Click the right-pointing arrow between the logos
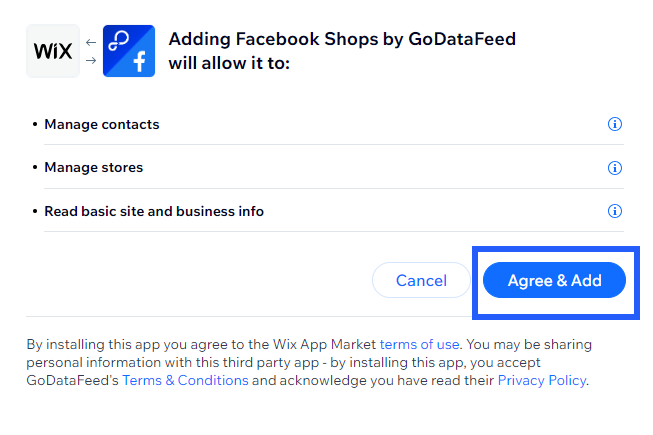 [91, 60]
